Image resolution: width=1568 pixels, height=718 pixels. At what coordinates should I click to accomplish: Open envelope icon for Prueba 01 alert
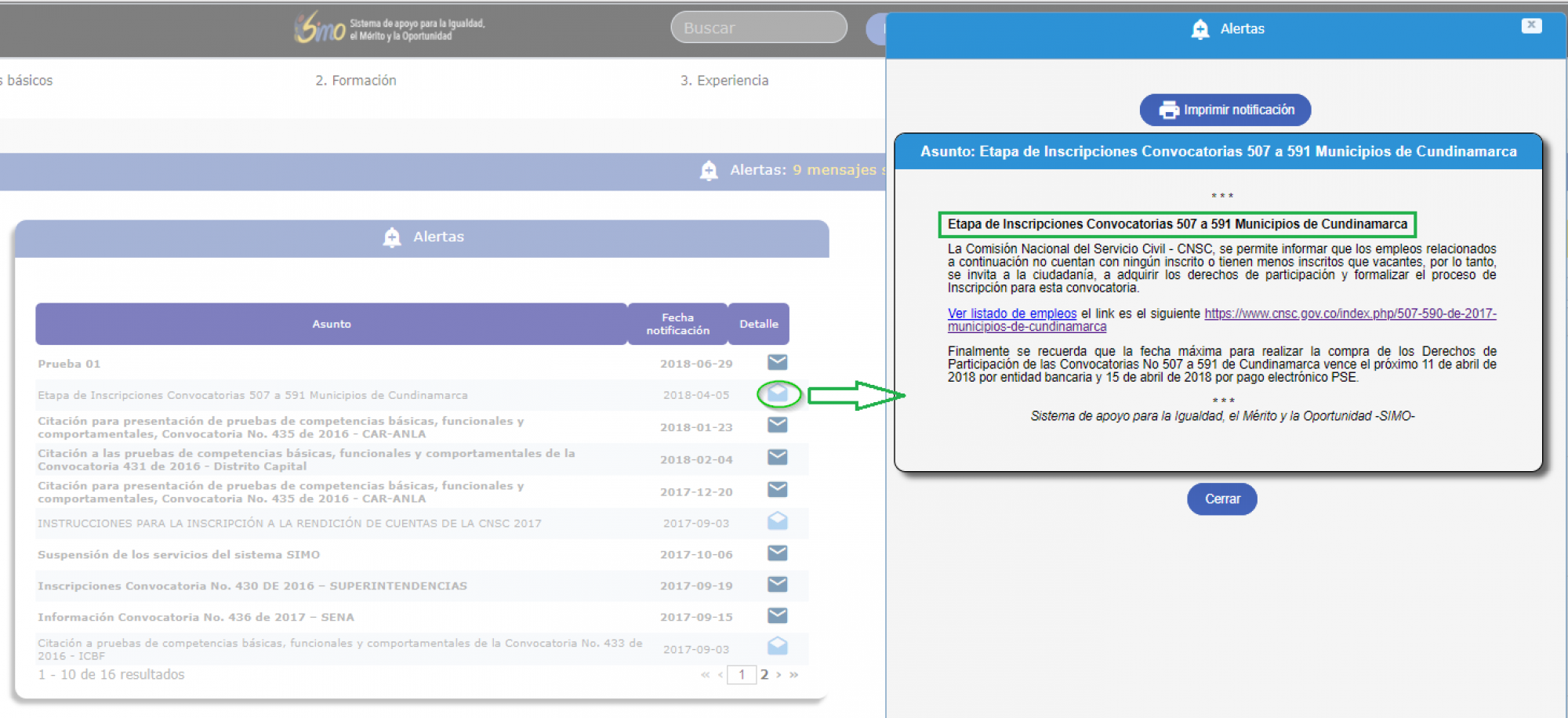pos(777,362)
